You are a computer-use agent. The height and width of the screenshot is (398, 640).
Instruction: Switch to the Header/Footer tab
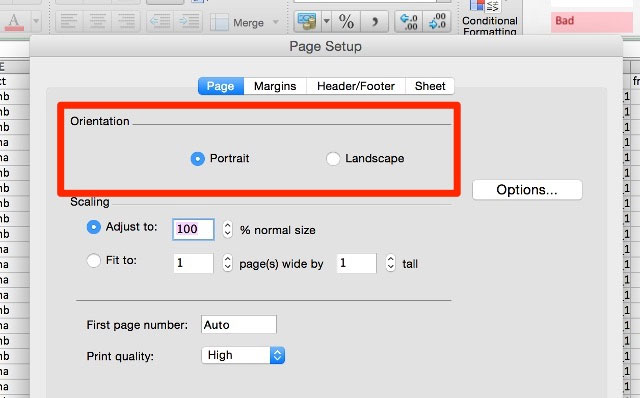pos(356,86)
